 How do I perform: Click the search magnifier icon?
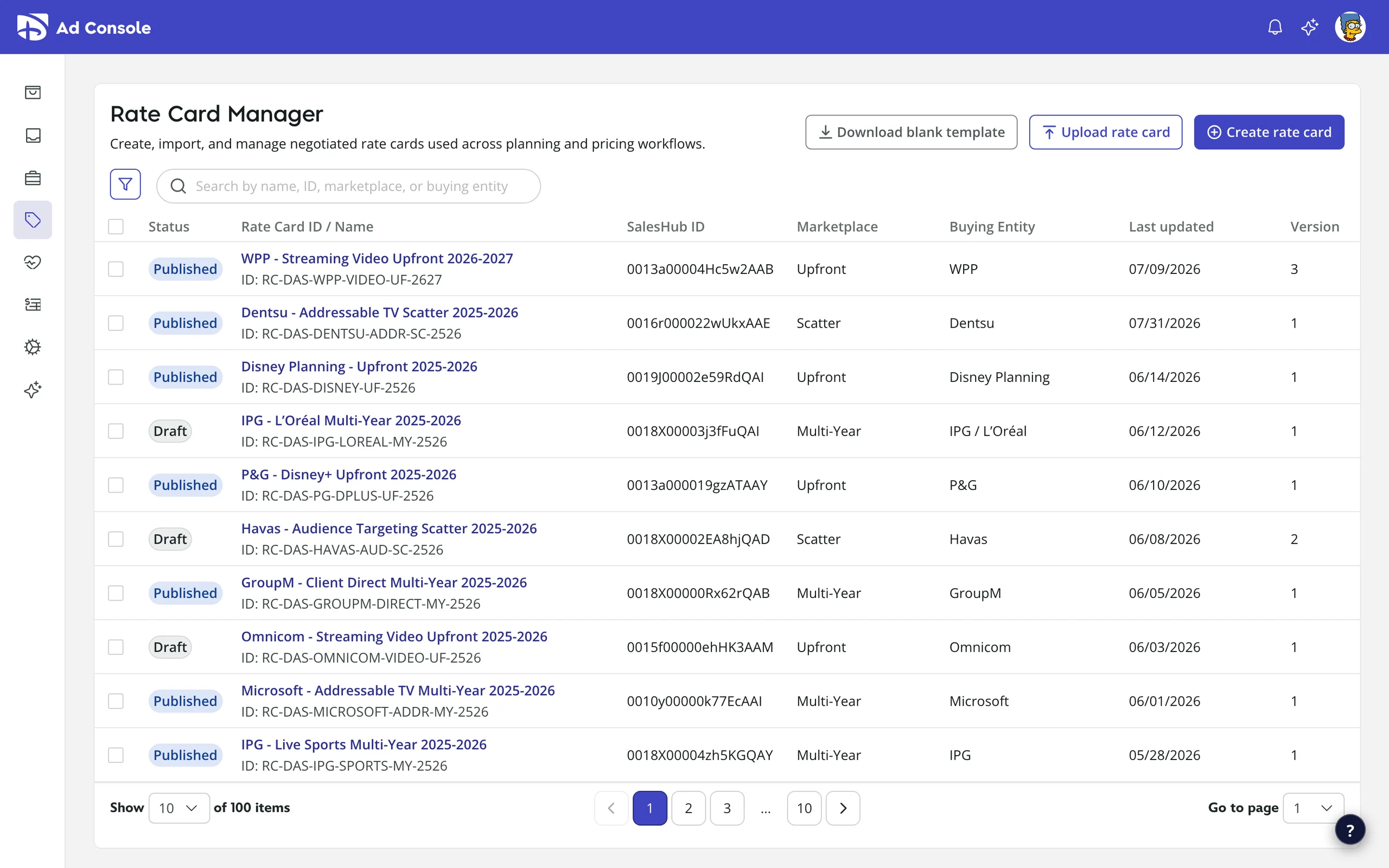point(178,186)
